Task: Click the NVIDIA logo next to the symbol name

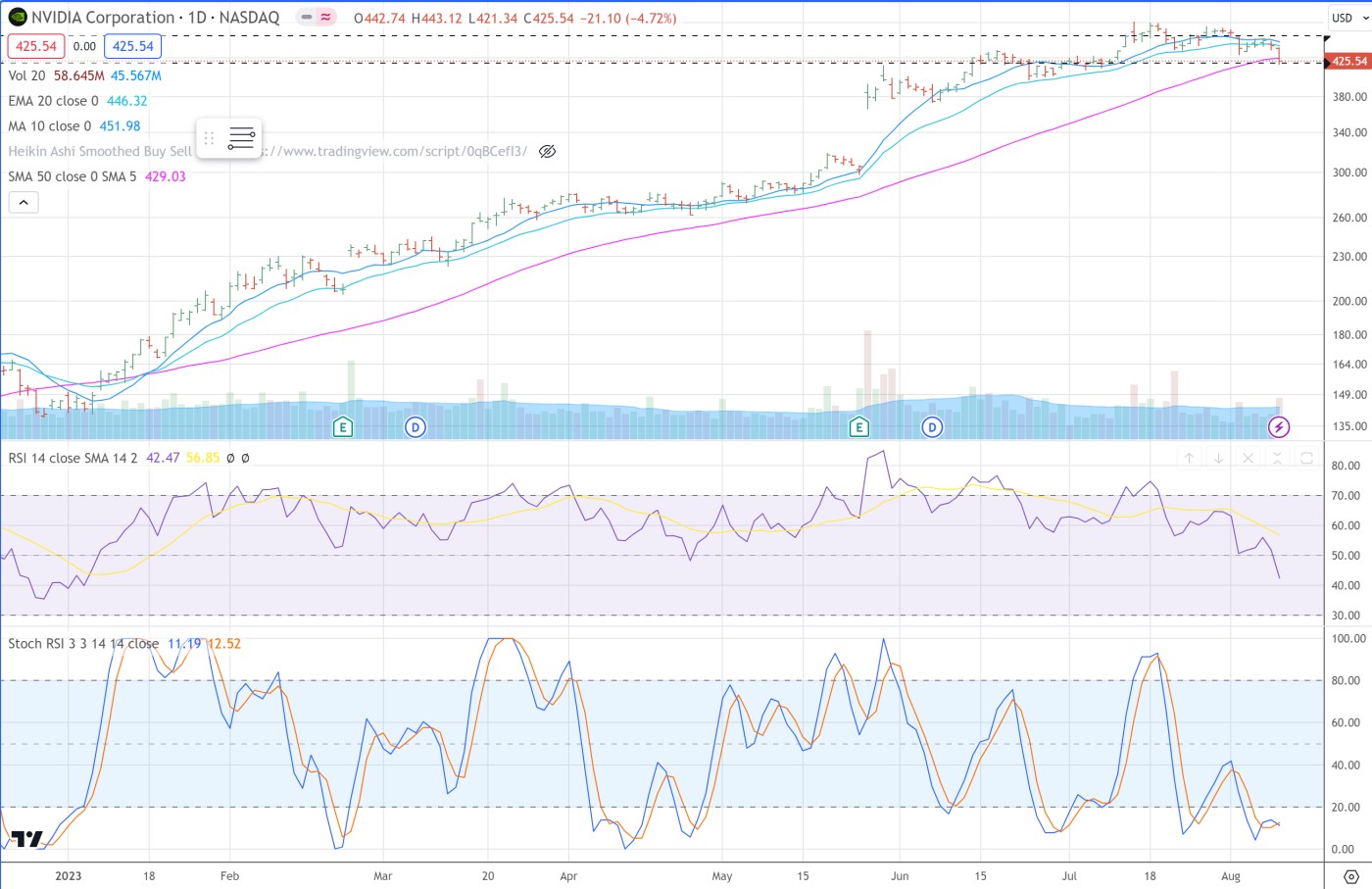Action: [18, 18]
